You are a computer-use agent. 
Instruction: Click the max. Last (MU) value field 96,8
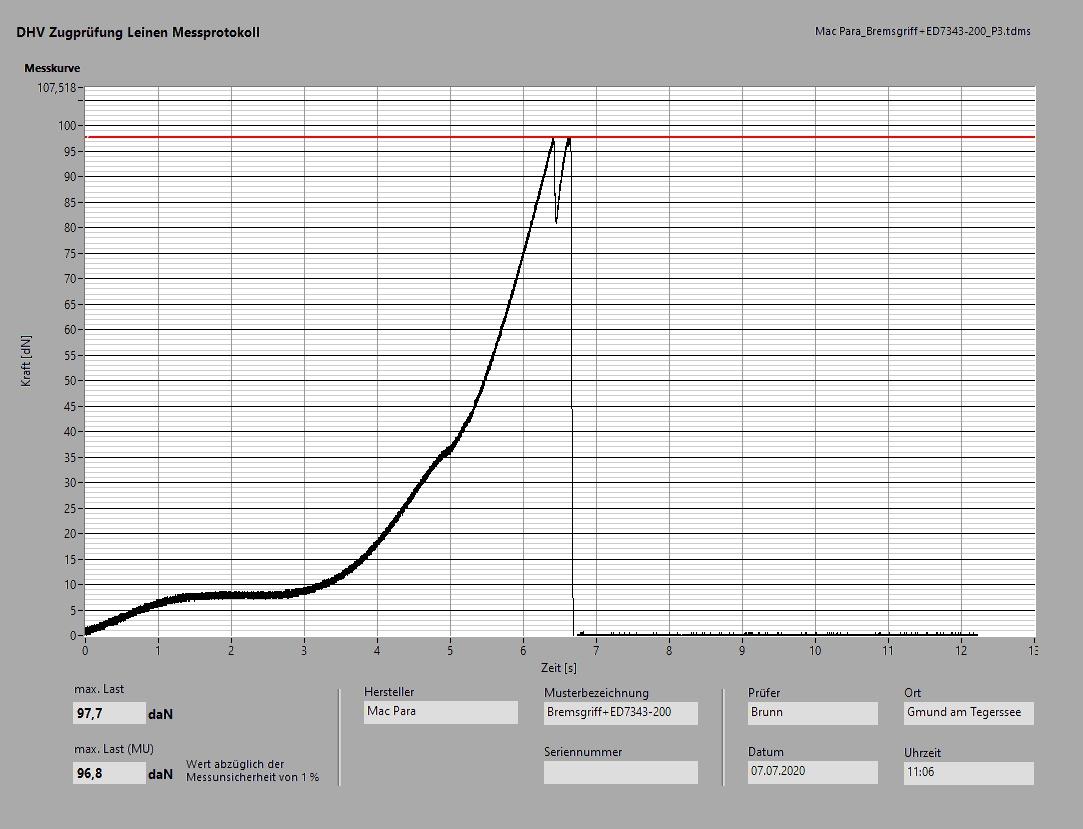coord(109,773)
